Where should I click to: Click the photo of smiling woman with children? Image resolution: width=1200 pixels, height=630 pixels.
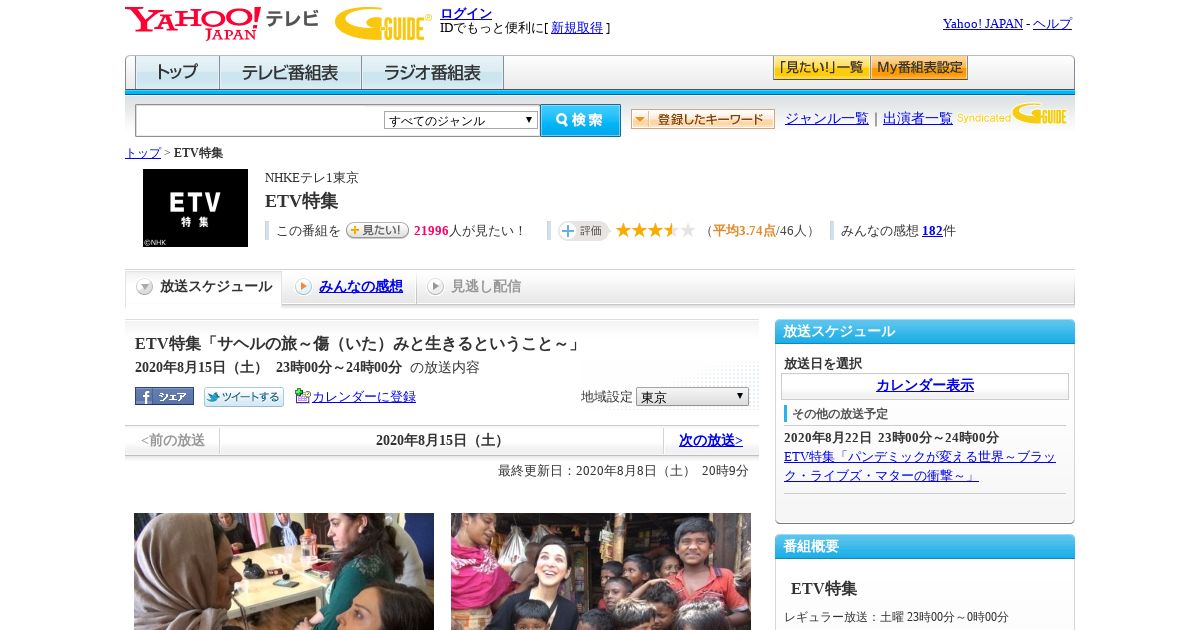pyautogui.click(x=601, y=571)
